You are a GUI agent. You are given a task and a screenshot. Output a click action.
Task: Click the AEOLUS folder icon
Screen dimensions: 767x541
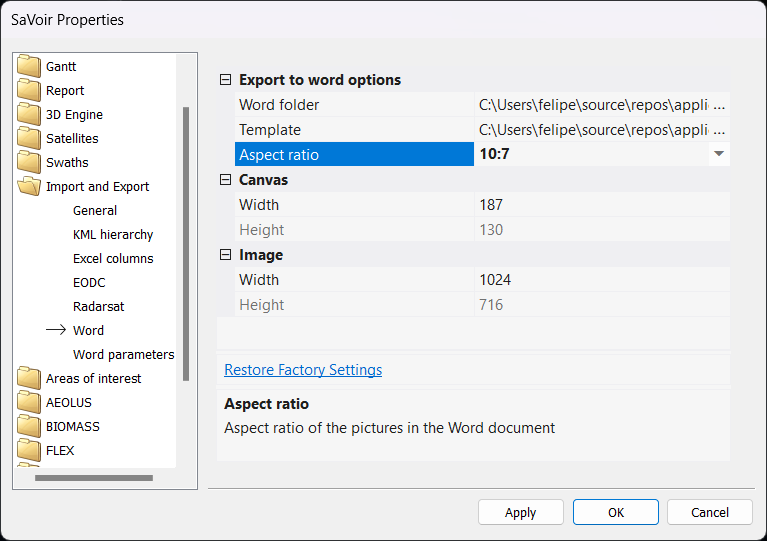click(x=29, y=403)
